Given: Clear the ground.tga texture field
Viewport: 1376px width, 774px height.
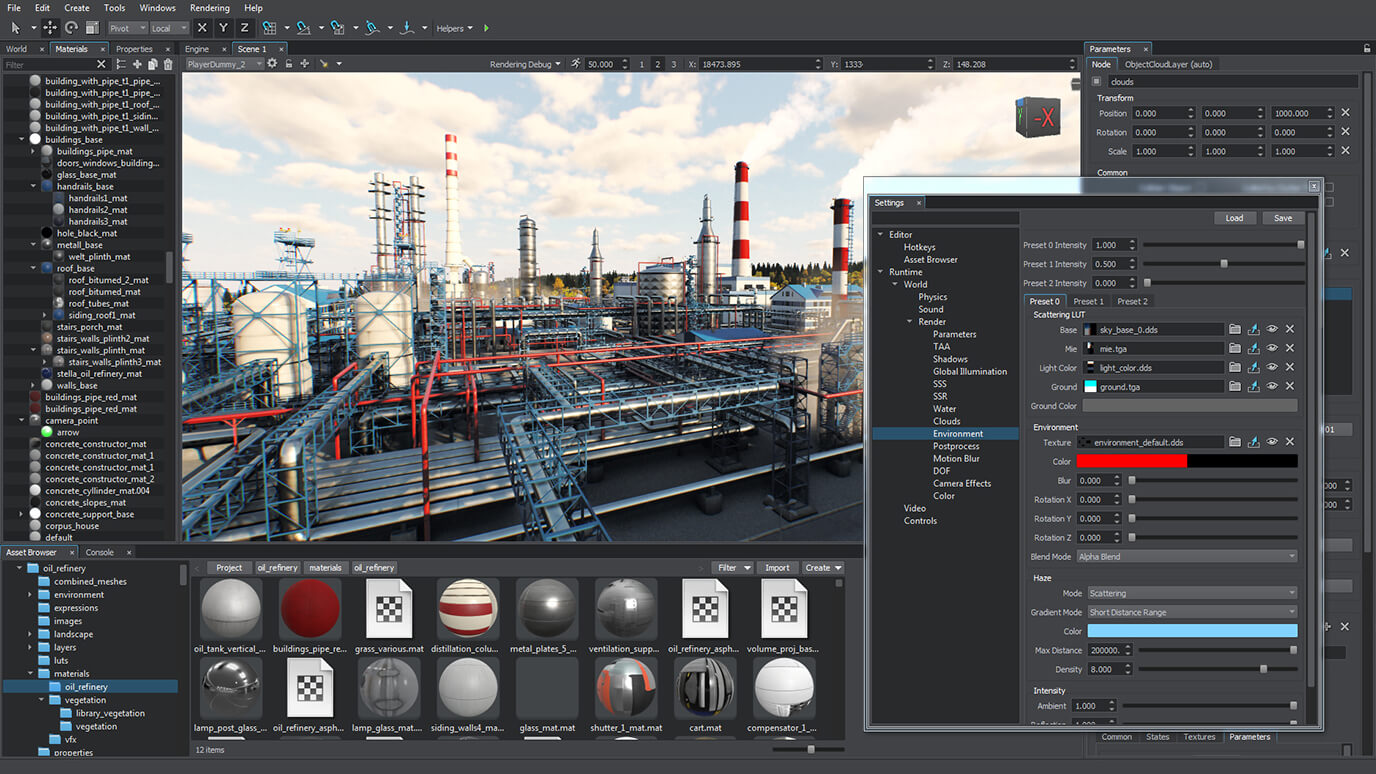Looking at the screenshot, I should point(1290,386).
